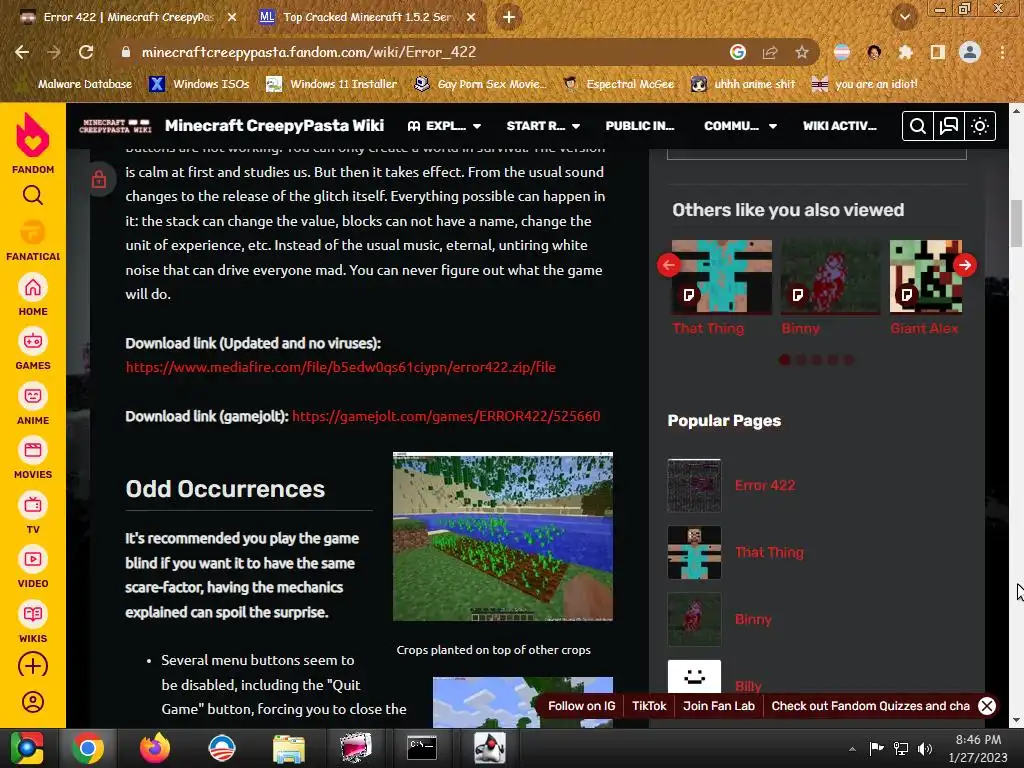Image resolution: width=1024 pixels, height=768 pixels.
Task: Bookmark this page with star icon
Action: (x=802, y=52)
